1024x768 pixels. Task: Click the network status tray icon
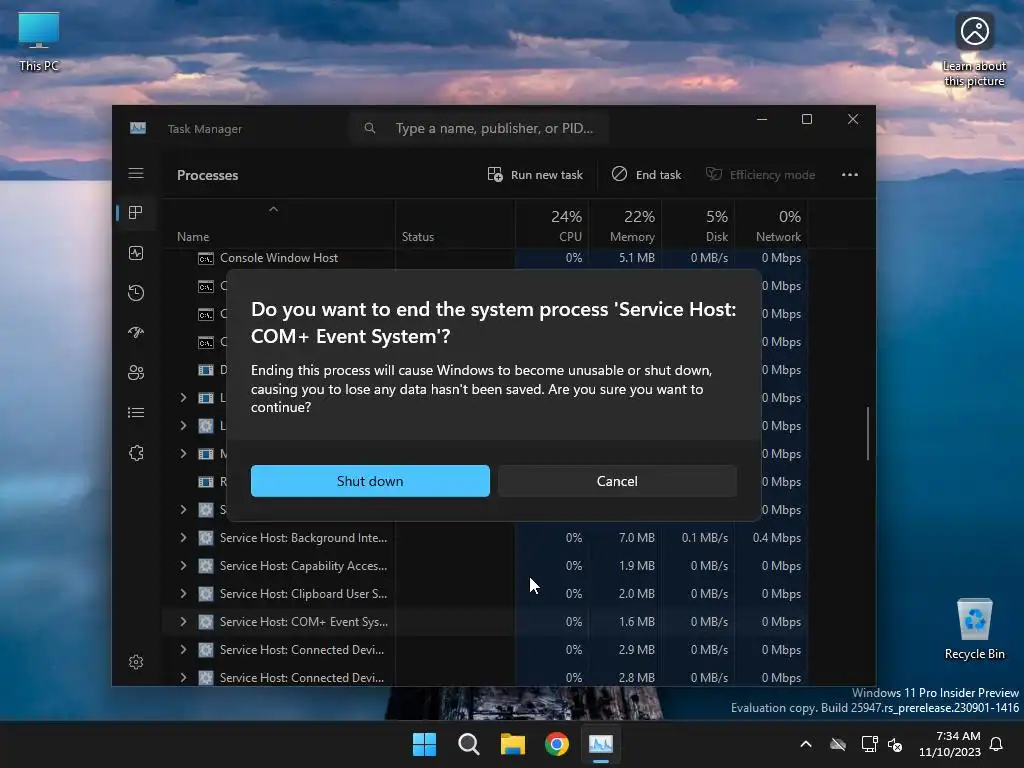(869, 744)
